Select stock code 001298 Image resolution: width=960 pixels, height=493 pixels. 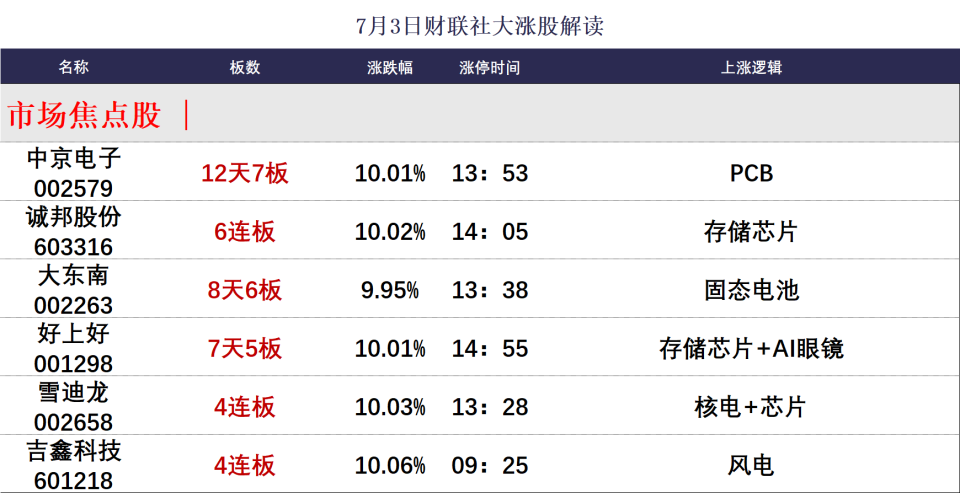click(73, 364)
